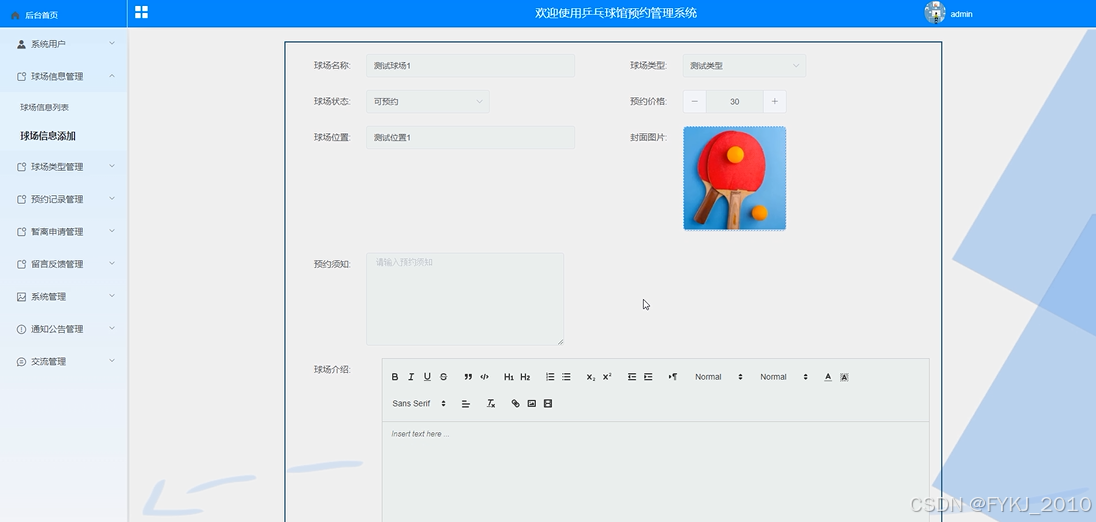Open the text alignment options
Image resolution: width=1096 pixels, height=522 pixels.
[x=466, y=403]
